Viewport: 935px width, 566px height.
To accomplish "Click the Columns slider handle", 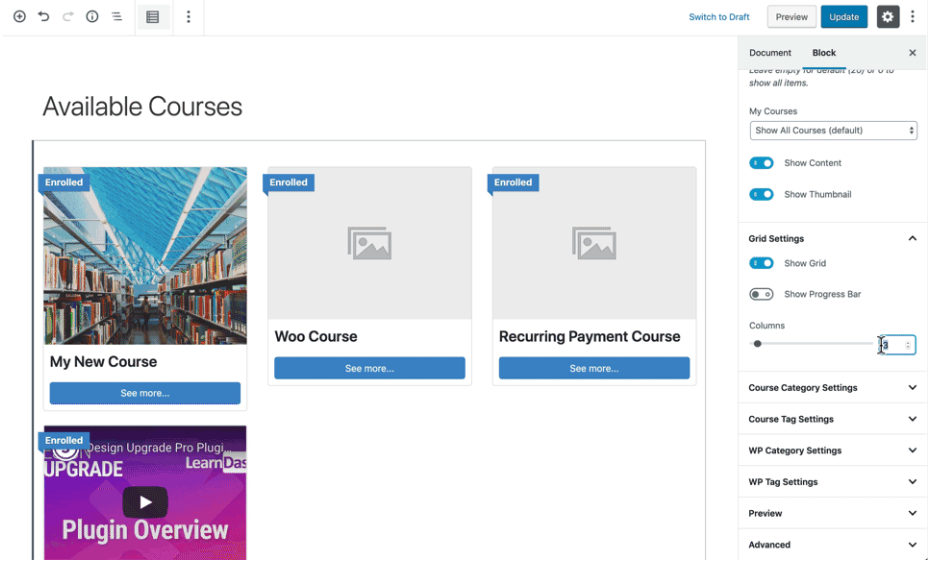I will pyautogui.click(x=757, y=344).
